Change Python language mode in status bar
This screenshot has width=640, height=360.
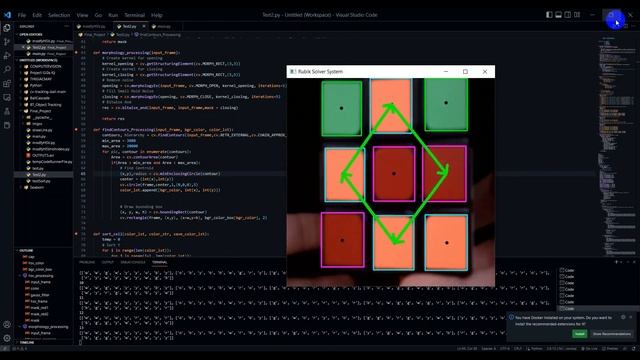tap(536, 349)
